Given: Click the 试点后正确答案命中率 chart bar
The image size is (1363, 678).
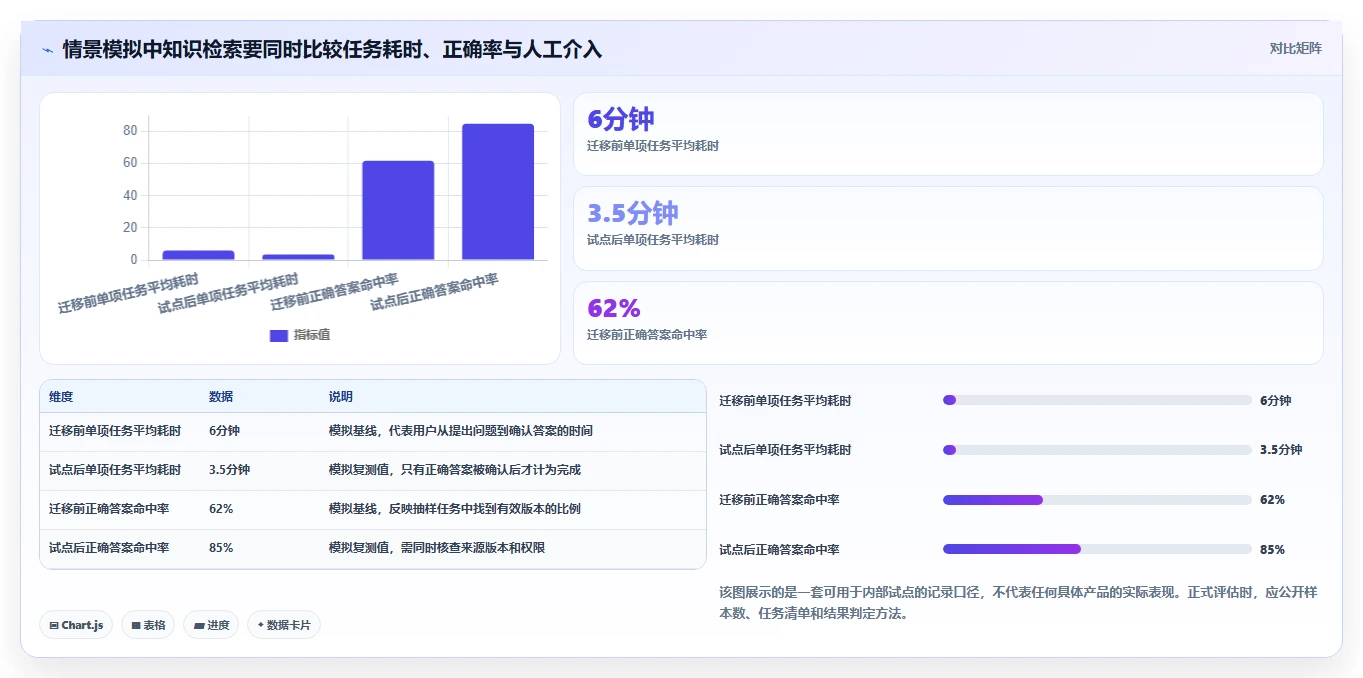Looking at the screenshot, I should (x=498, y=192).
